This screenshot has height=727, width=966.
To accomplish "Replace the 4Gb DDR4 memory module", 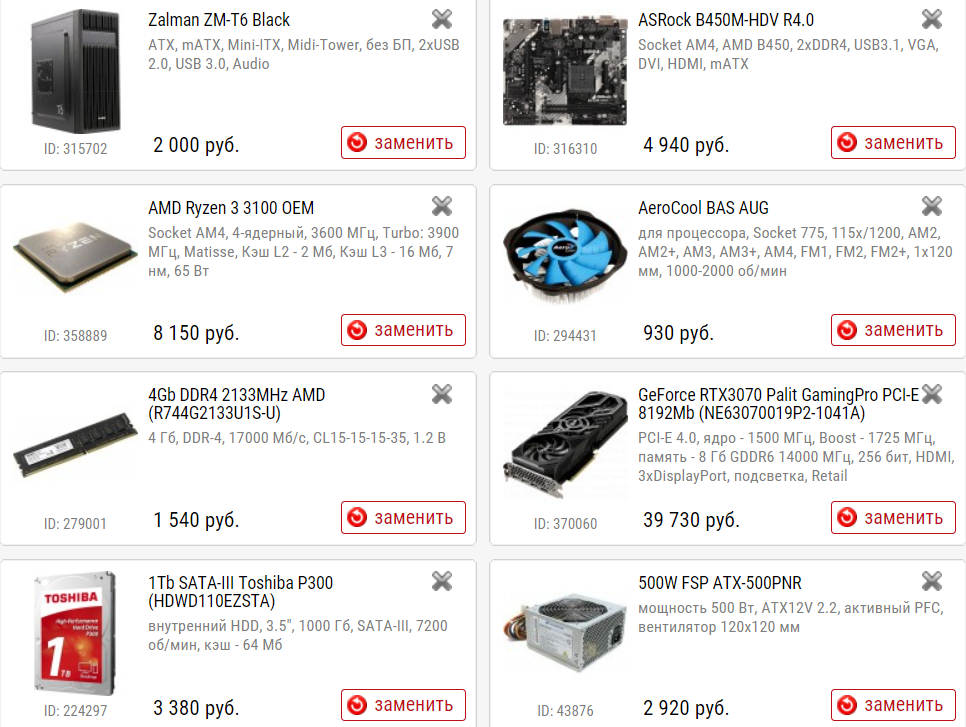I will point(404,518).
